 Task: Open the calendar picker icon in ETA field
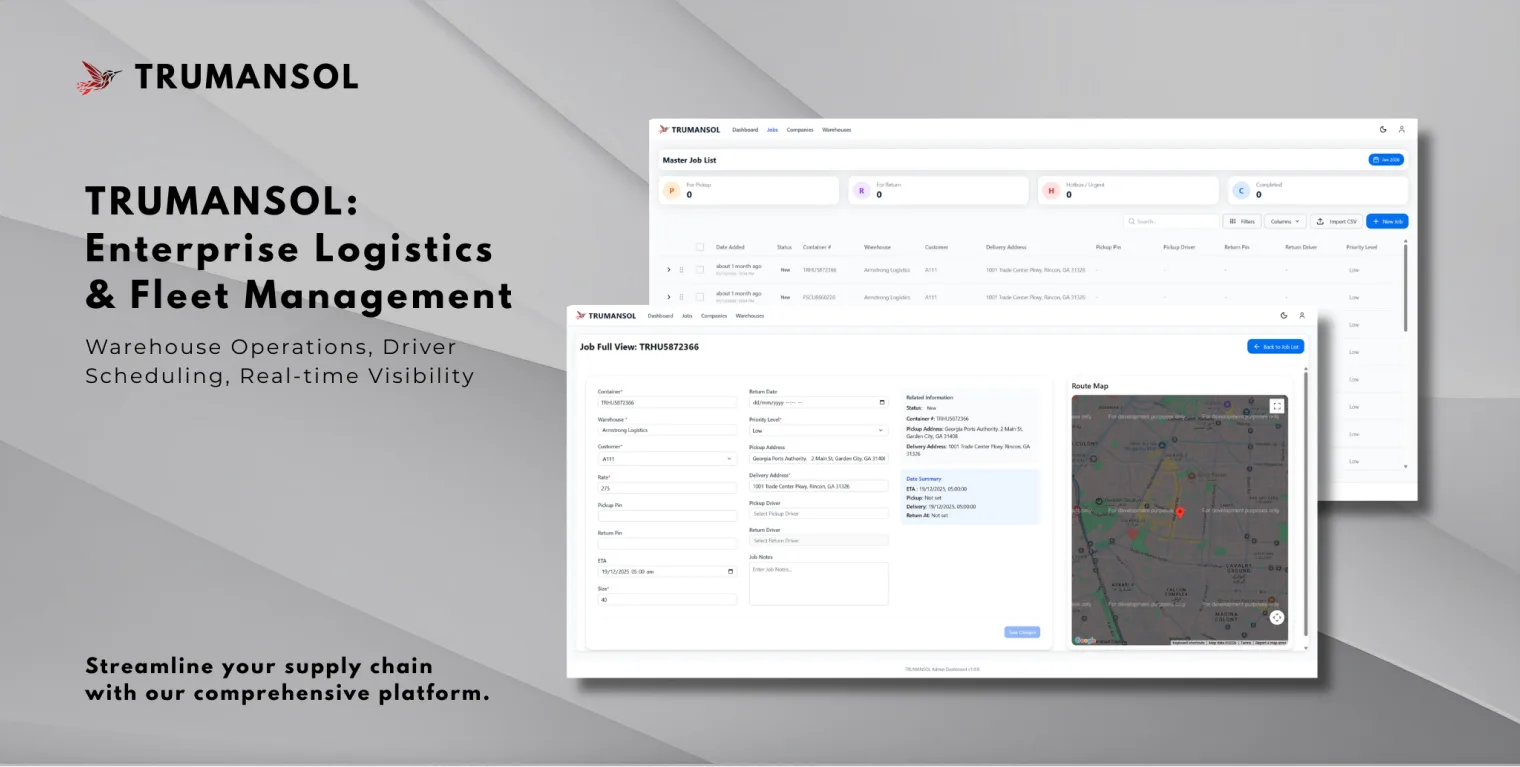pos(731,572)
